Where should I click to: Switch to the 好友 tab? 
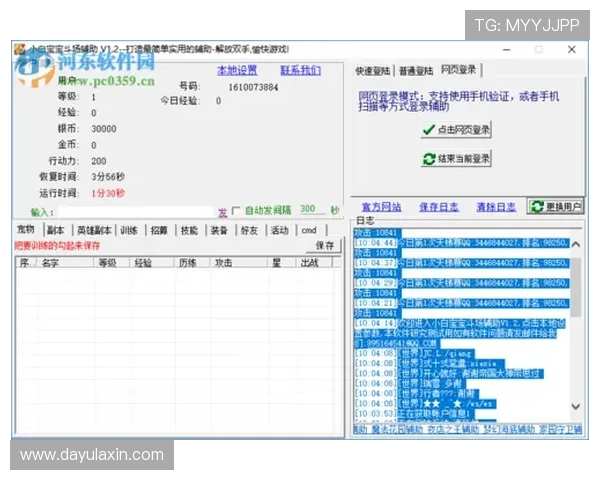pos(249,230)
